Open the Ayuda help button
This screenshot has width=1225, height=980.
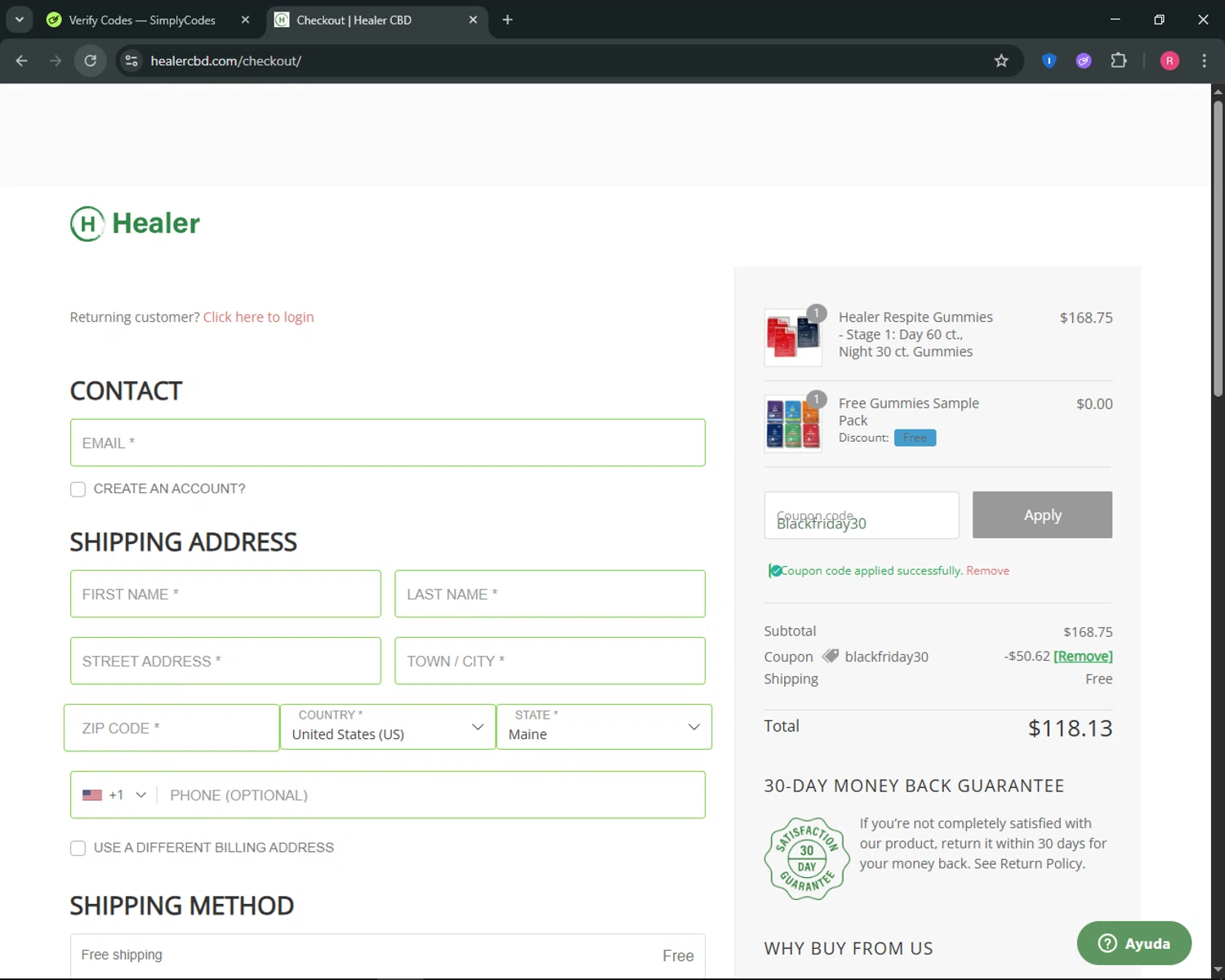[x=1134, y=943]
